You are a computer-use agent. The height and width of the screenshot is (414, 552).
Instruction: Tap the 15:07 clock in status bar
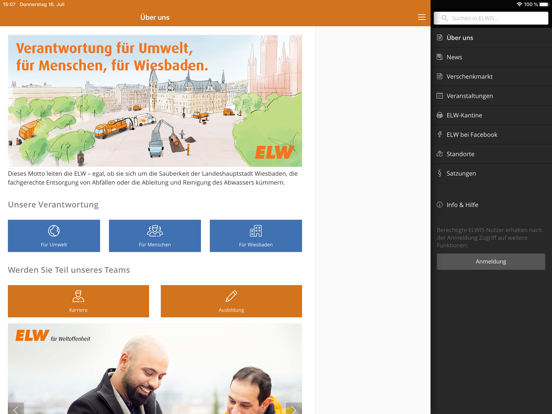click(9, 4)
